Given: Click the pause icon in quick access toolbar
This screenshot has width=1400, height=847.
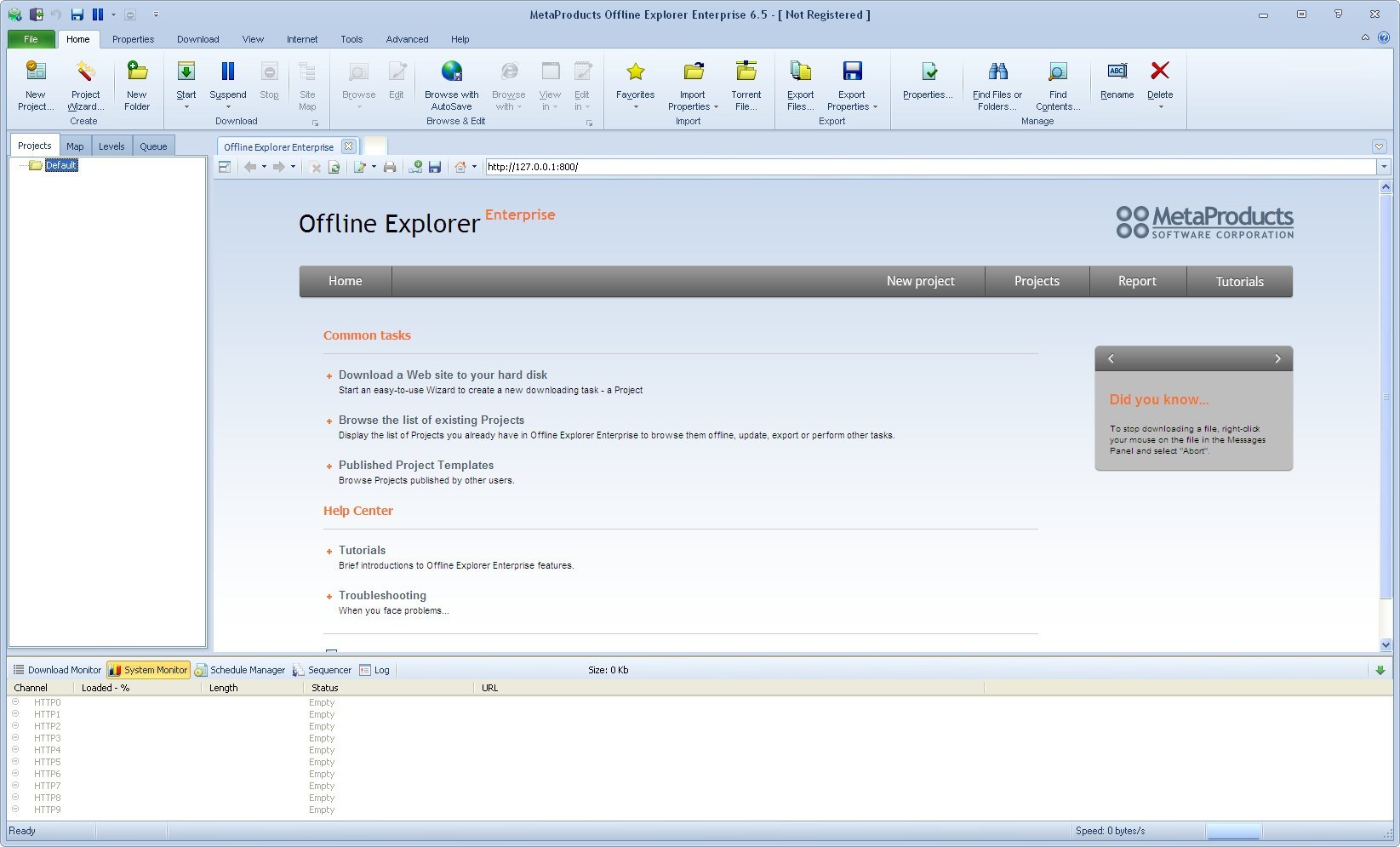Looking at the screenshot, I should click(98, 14).
